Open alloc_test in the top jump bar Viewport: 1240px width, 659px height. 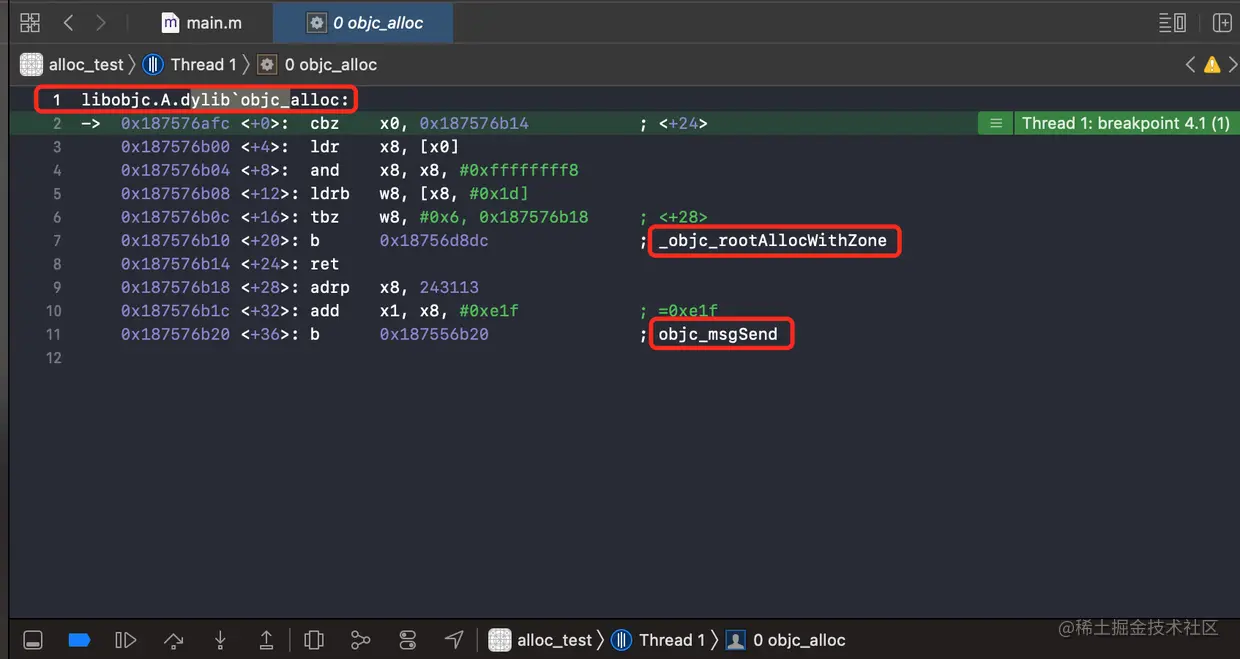73,65
